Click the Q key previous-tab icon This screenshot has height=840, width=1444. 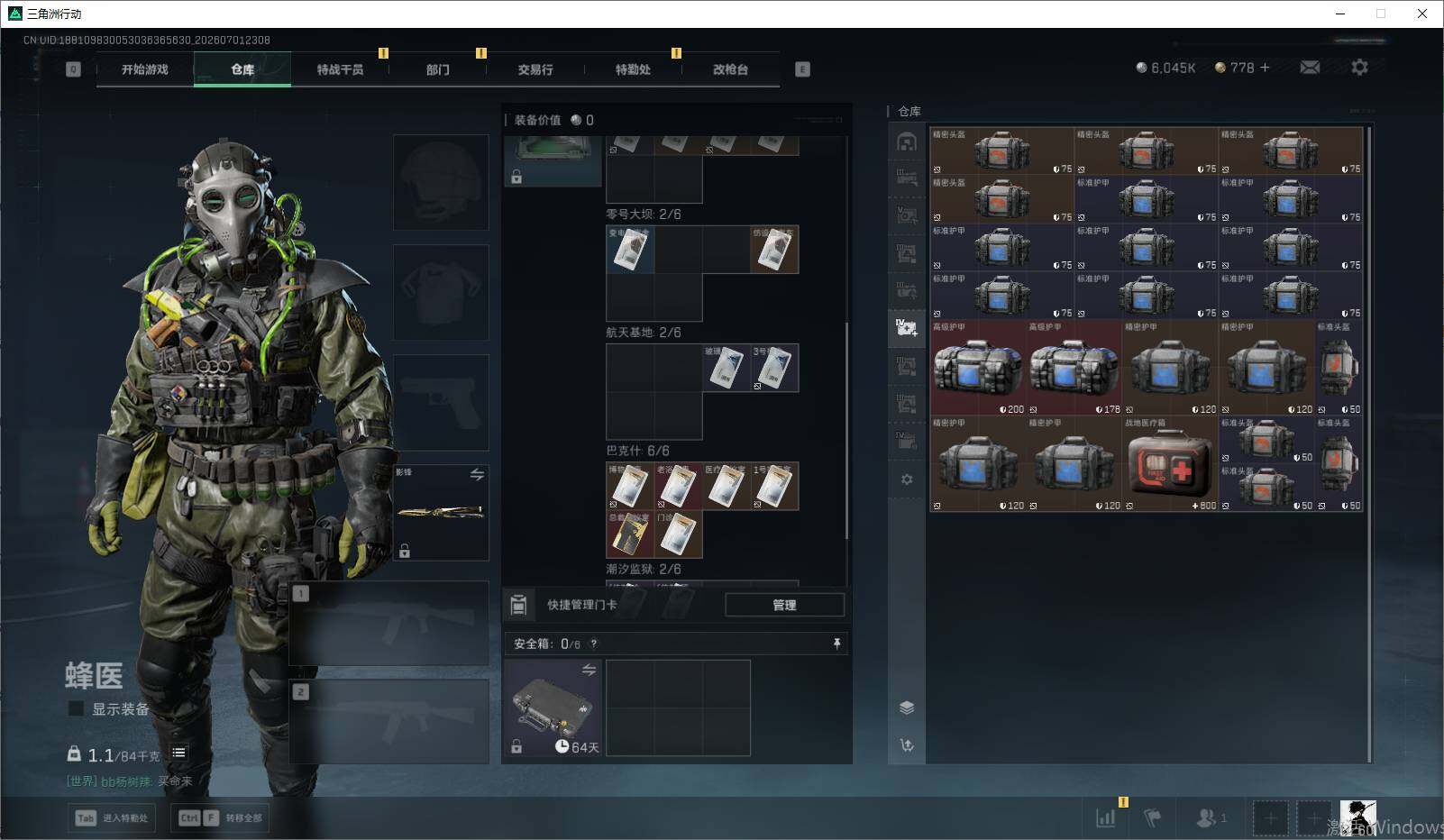coord(74,69)
